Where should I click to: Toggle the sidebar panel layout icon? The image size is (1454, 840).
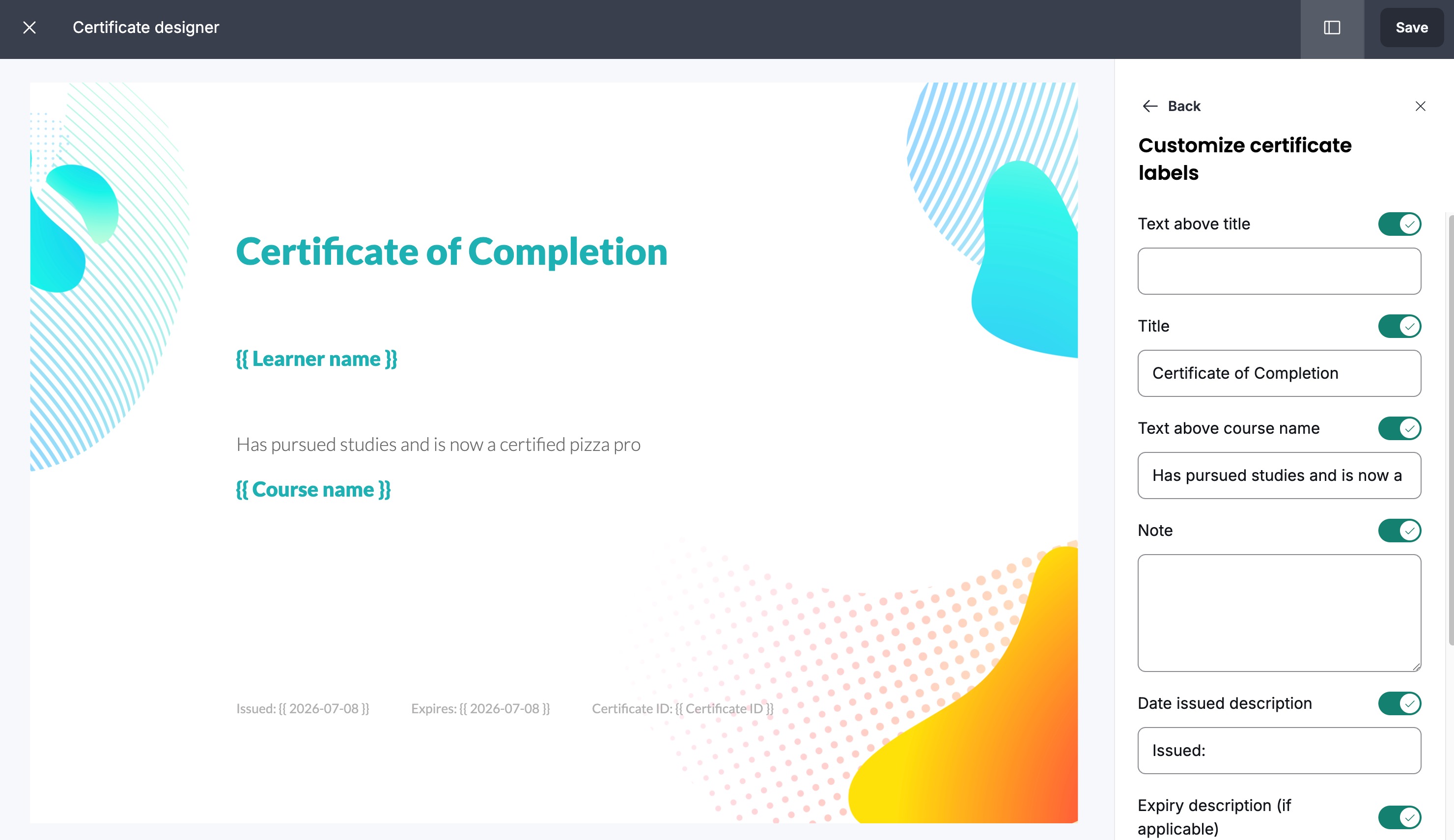pyautogui.click(x=1332, y=28)
